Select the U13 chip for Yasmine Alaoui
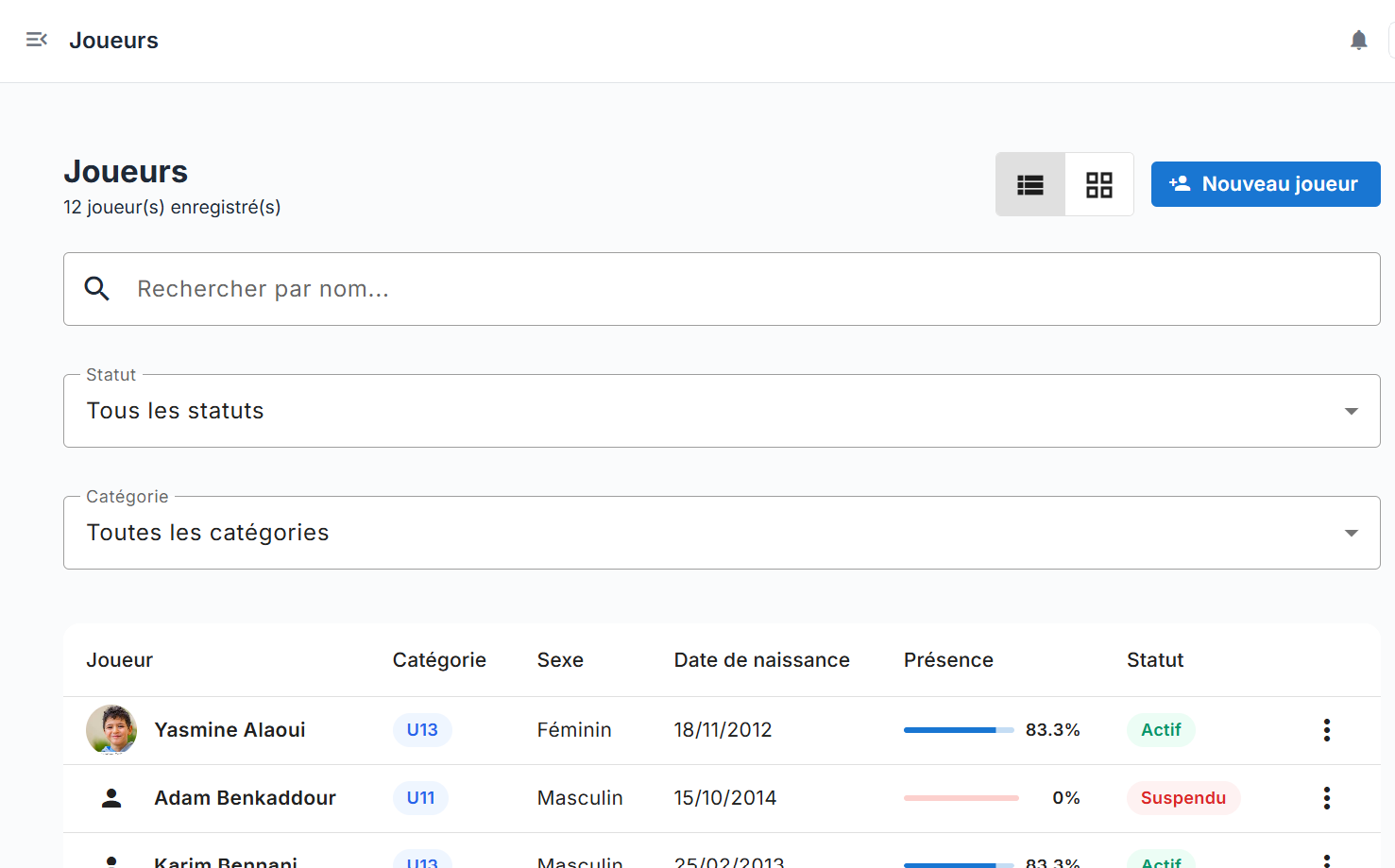This screenshot has height=868, width=1395. coord(422,730)
